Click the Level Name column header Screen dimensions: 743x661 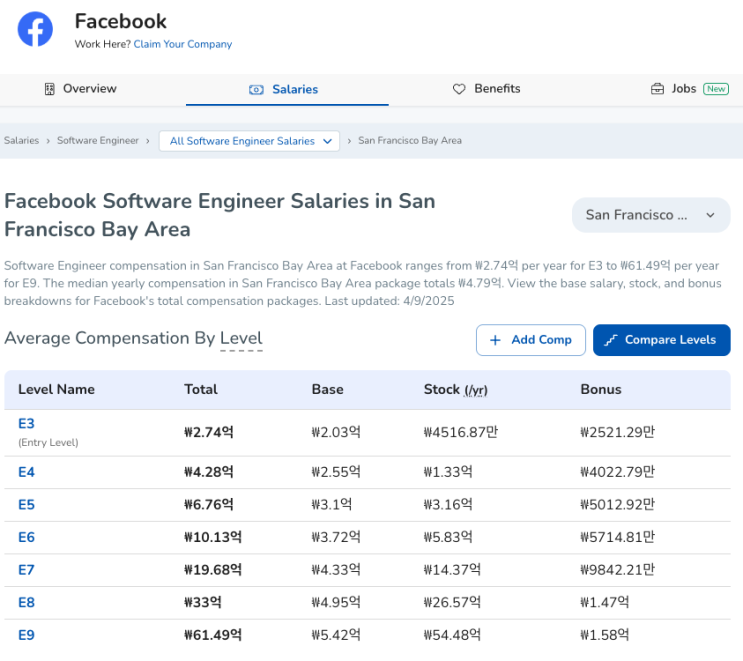56,389
